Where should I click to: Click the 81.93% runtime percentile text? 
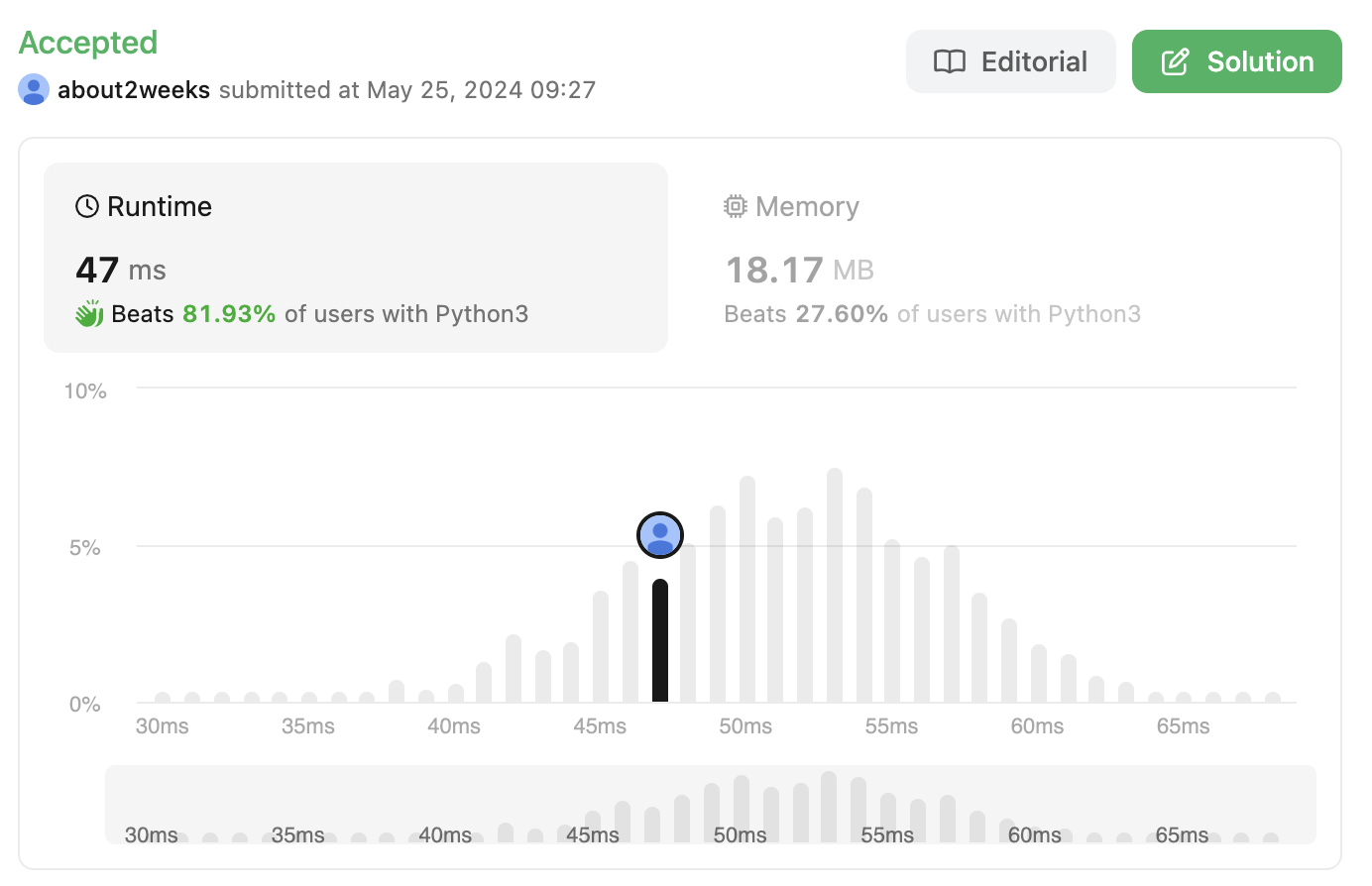(x=229, y=314)
